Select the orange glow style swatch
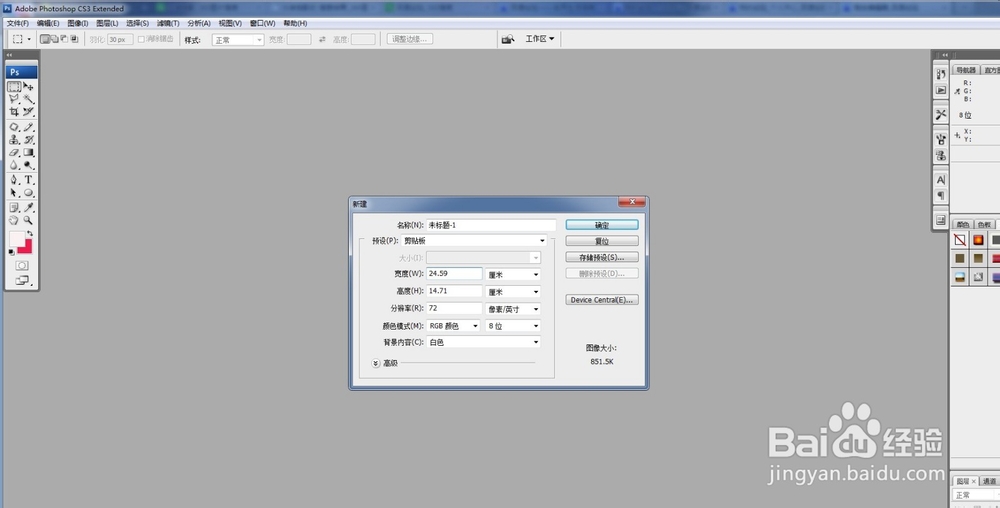The height and width of the screenshot is (508, 1000). pyautogui.click(x=978, y=240)
